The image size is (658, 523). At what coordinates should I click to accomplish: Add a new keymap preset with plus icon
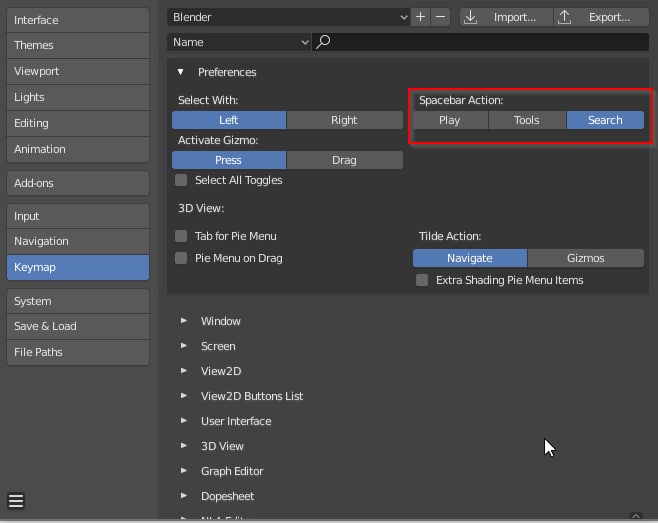(x=420, y=17)
